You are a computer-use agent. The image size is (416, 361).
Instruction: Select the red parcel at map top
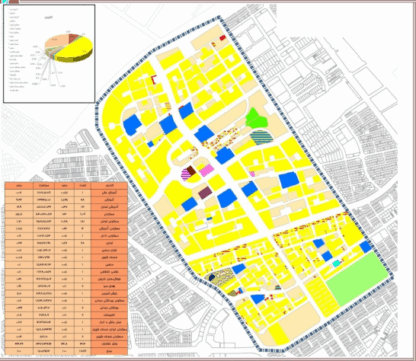pyautogui.click(x=223, y=38)
